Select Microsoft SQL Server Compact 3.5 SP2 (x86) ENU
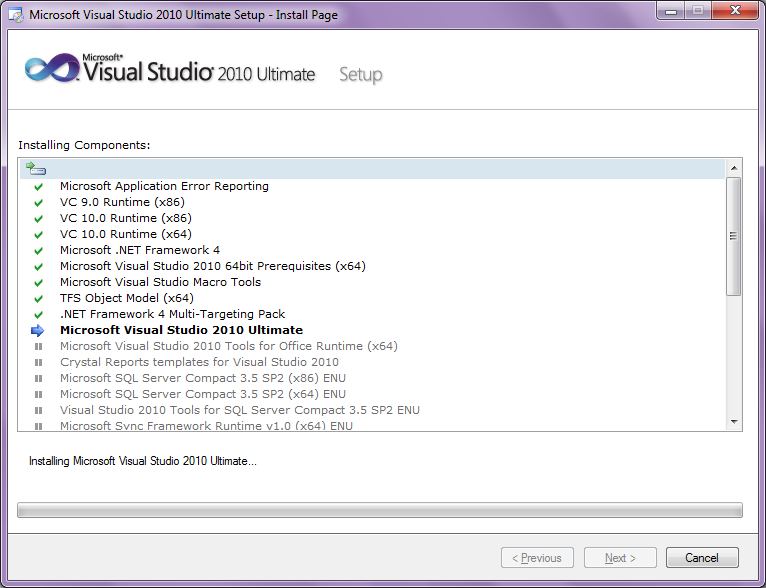 pyautogui.click(x=202, y=378)
